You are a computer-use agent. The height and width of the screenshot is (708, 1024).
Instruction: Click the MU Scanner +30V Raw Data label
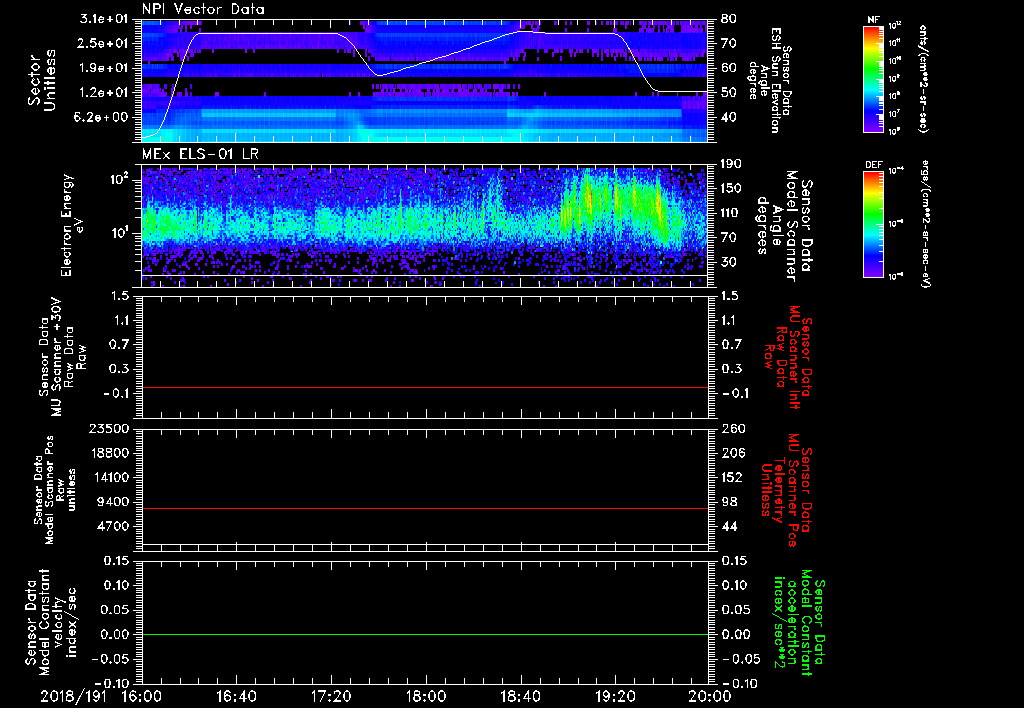pyautogui.click(x=63, y=357)
